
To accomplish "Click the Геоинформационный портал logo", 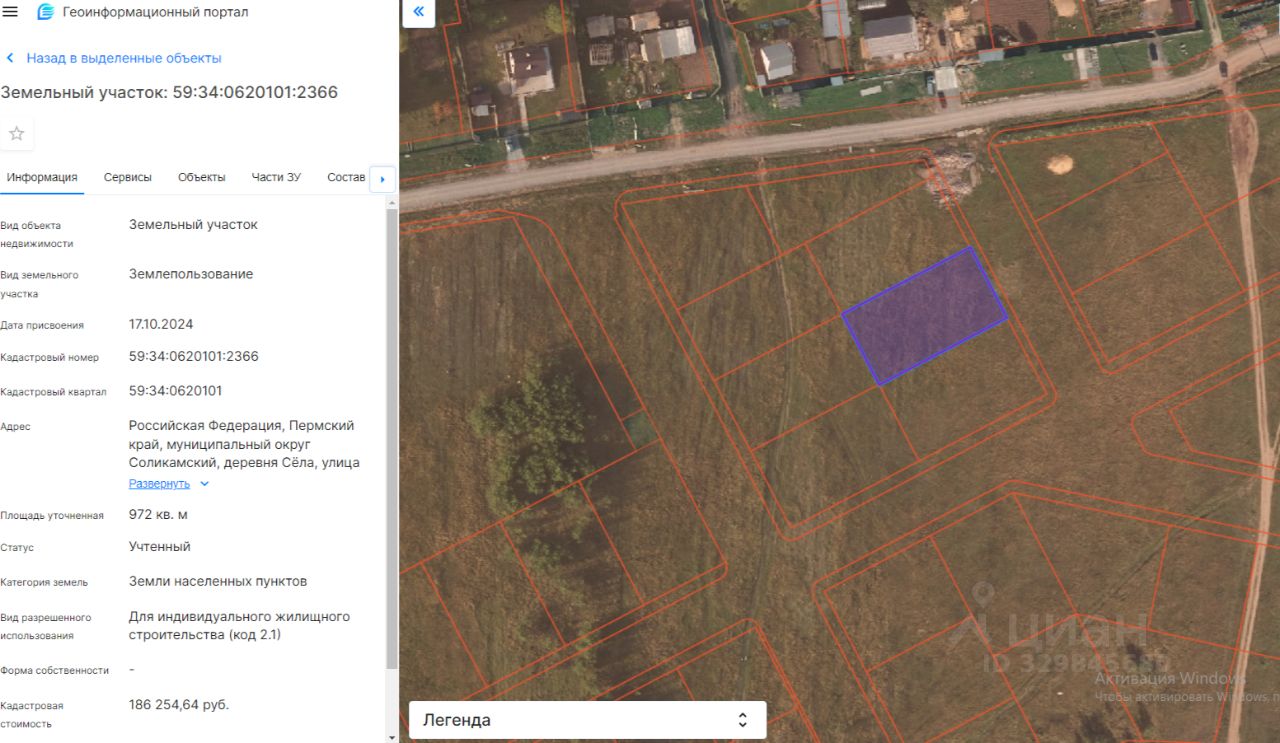I will pyautogui.click(x=45, y=12).
